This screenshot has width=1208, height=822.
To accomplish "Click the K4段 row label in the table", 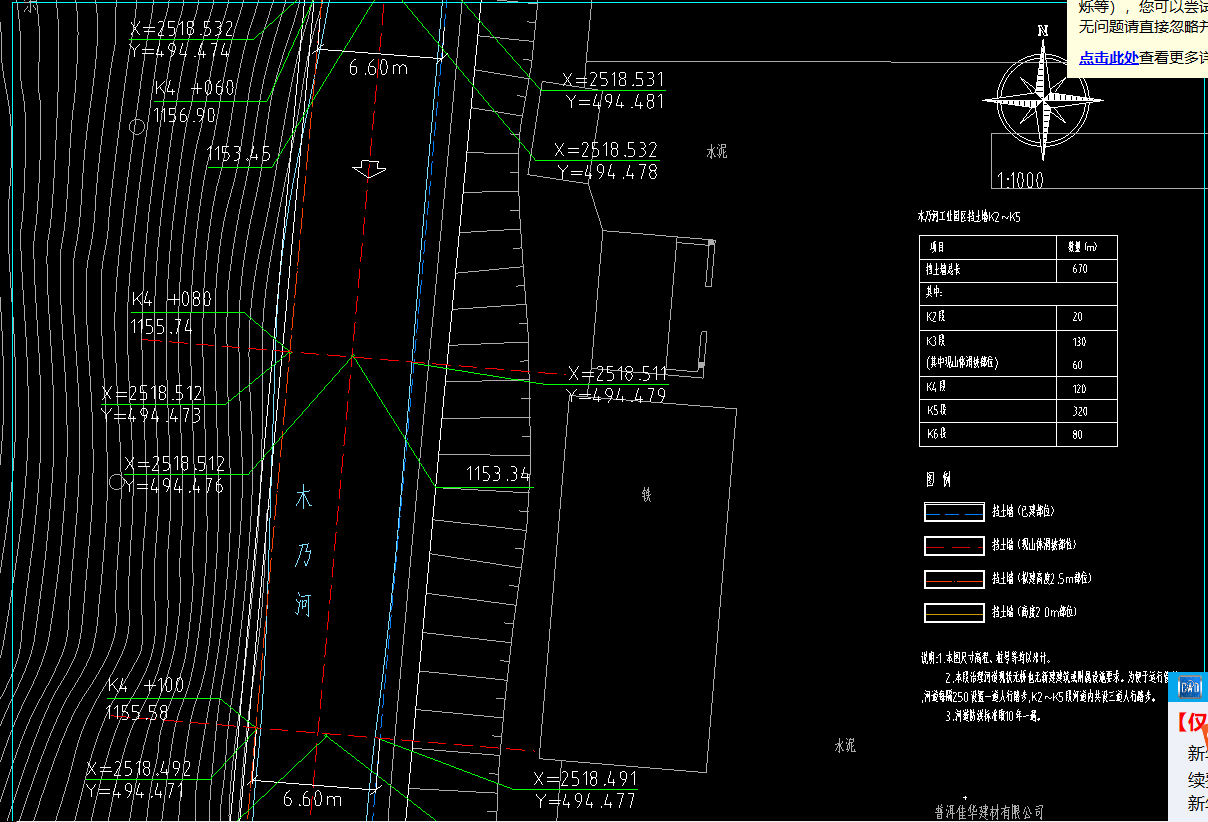I will (x=936, y=387).
